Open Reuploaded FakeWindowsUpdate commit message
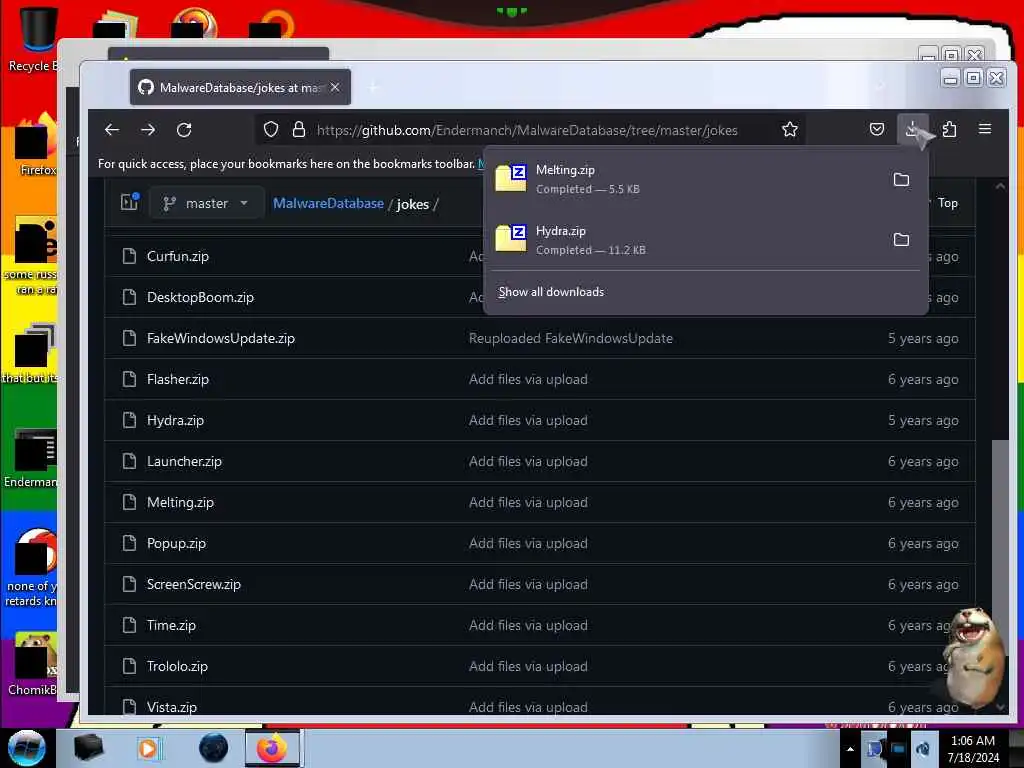 (571, 338)
